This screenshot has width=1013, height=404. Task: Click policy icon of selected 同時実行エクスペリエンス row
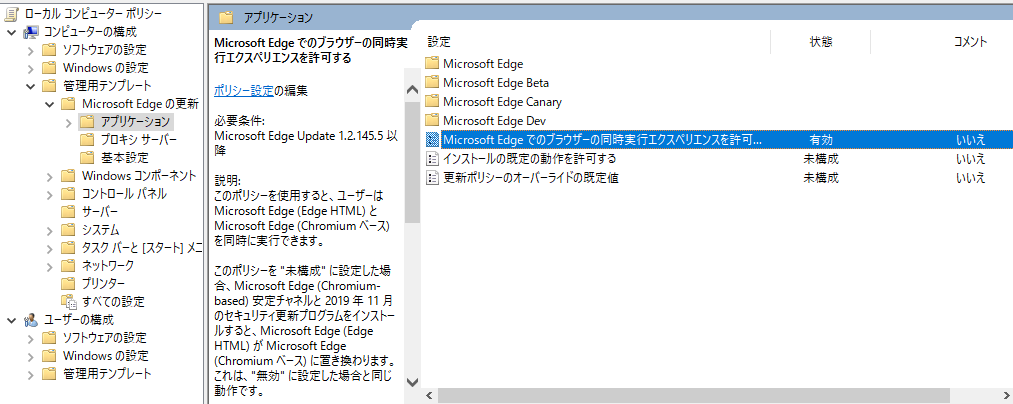click(x=433, y=140)
